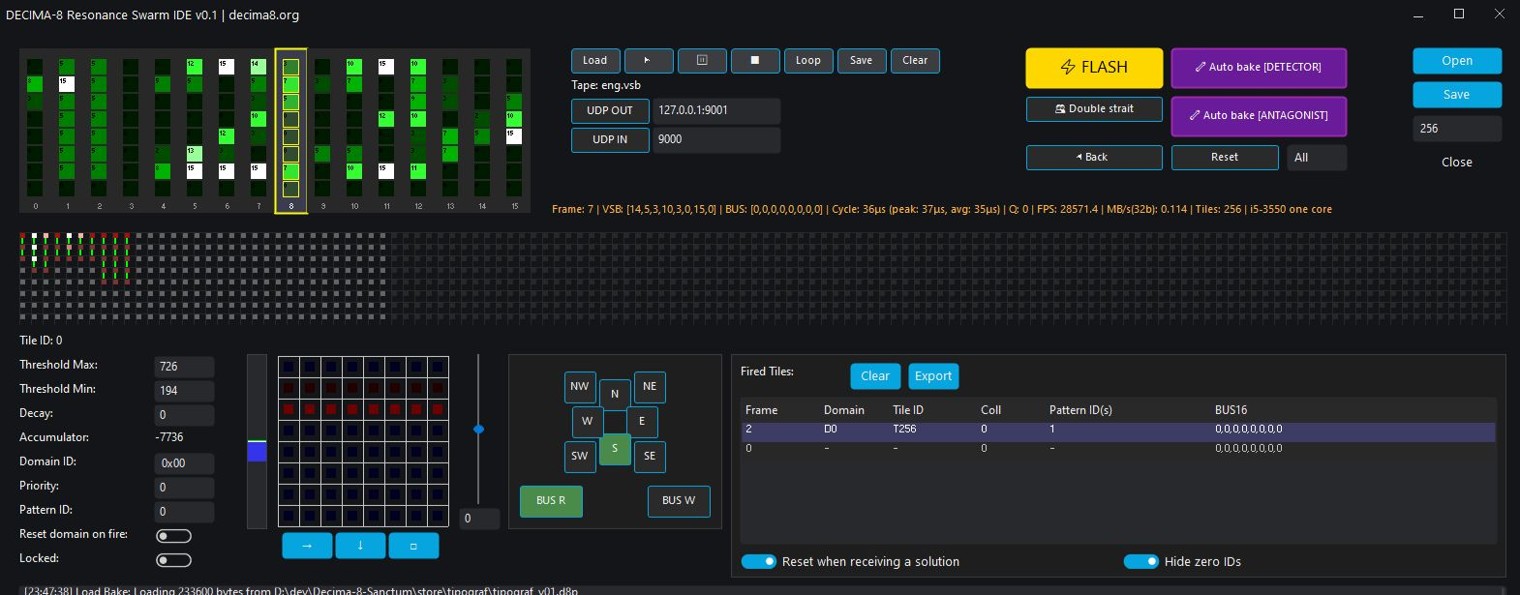The height and width of the screenshot is (595, 1520).
Task: Click the vertical weight slider handle
Action: coord(479,429)
